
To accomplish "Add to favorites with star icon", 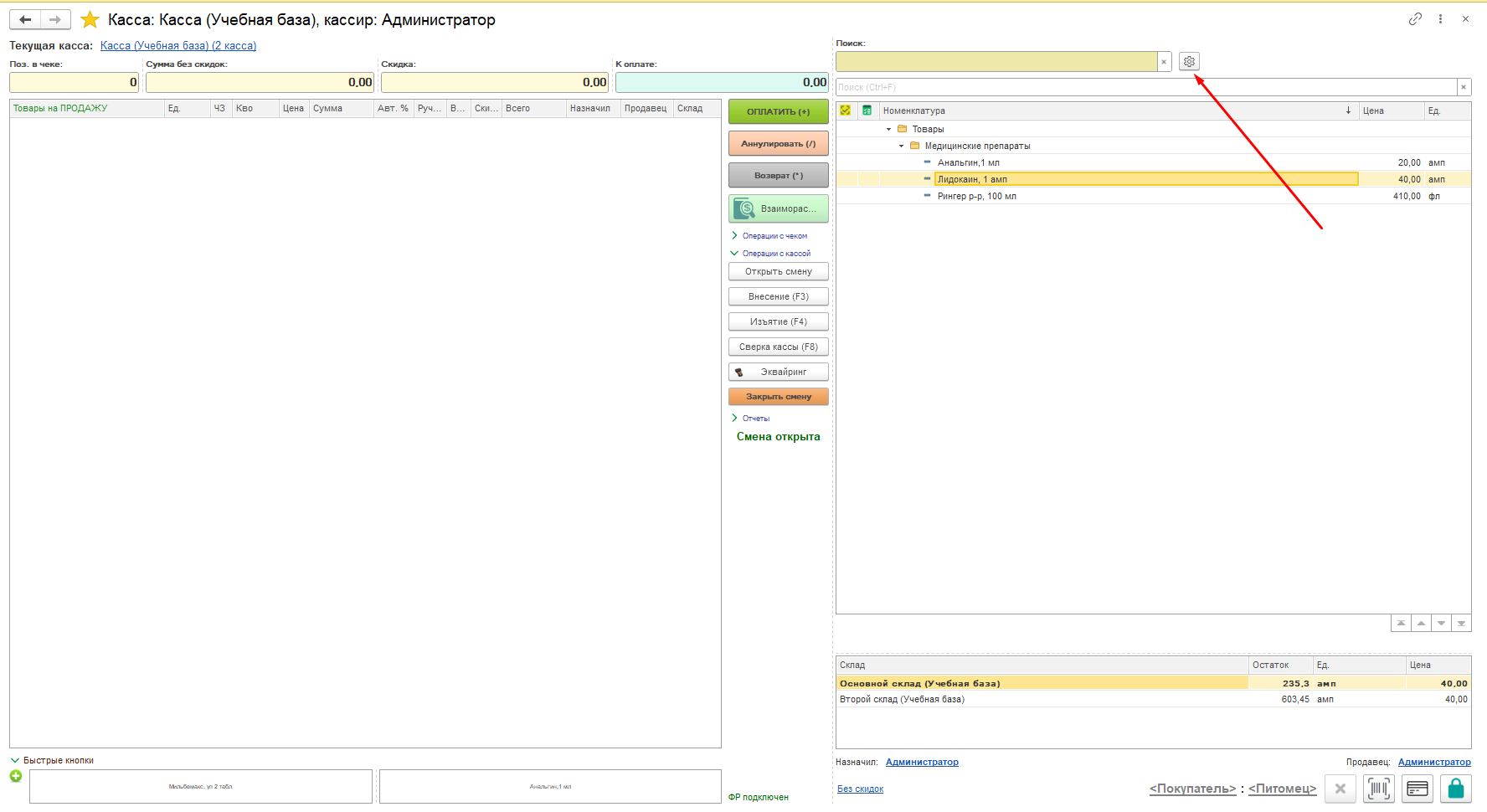I will coord(90,19).
